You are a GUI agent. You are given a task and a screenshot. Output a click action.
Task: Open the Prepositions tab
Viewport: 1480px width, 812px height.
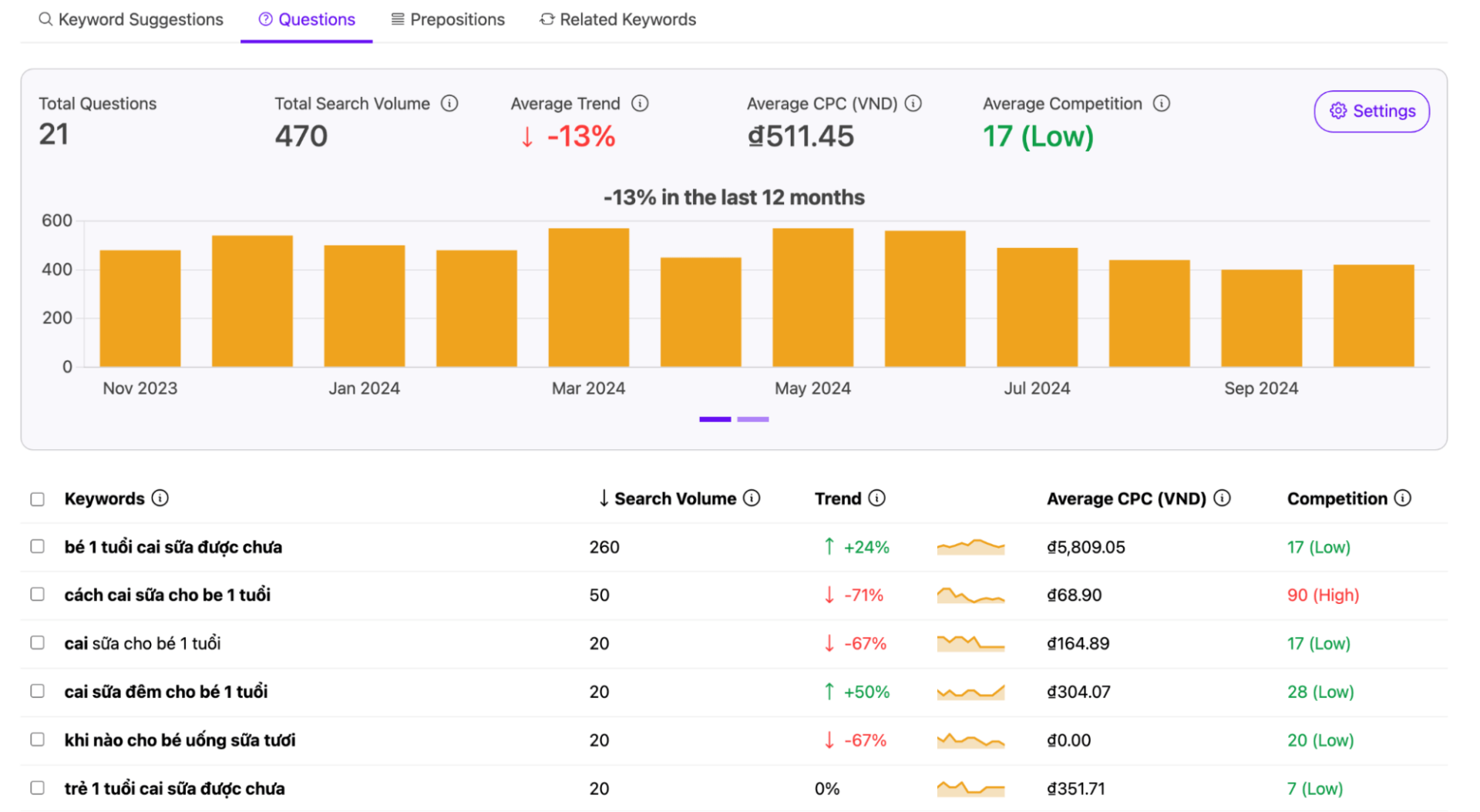[x=448, y=19]
